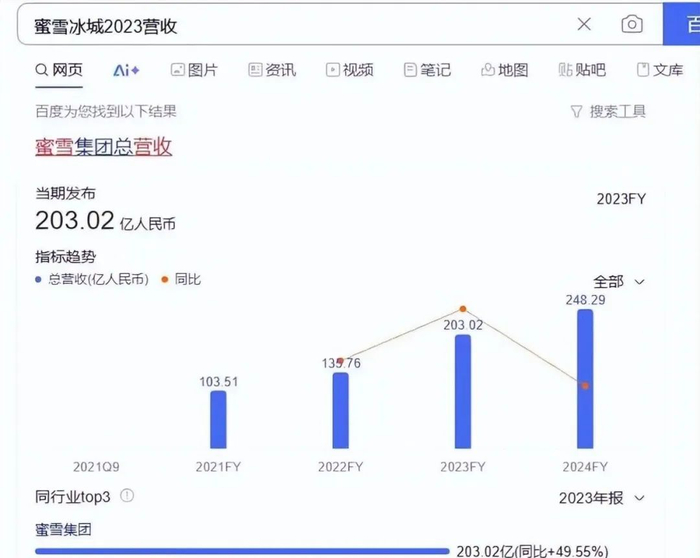Open the 蜜雪集团总营收 result link

[104, 146]
